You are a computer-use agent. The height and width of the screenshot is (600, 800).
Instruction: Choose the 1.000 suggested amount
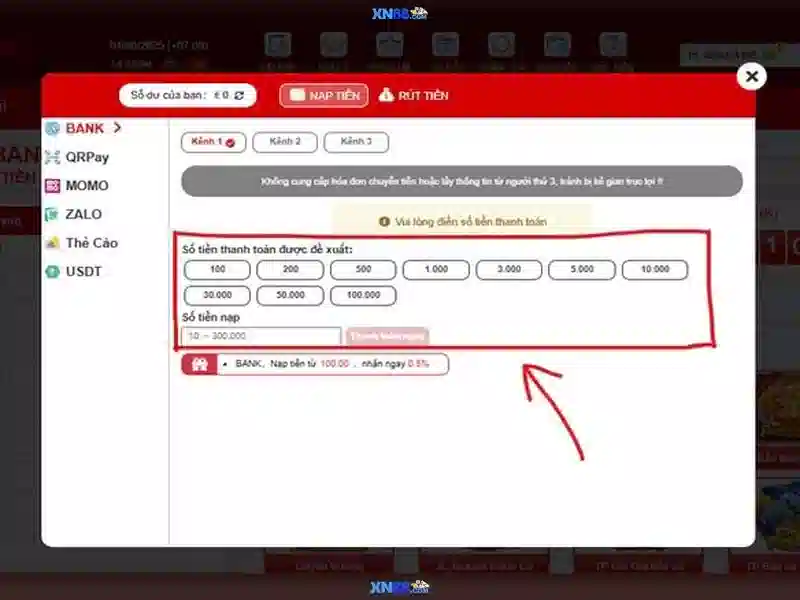click(436, 270)
